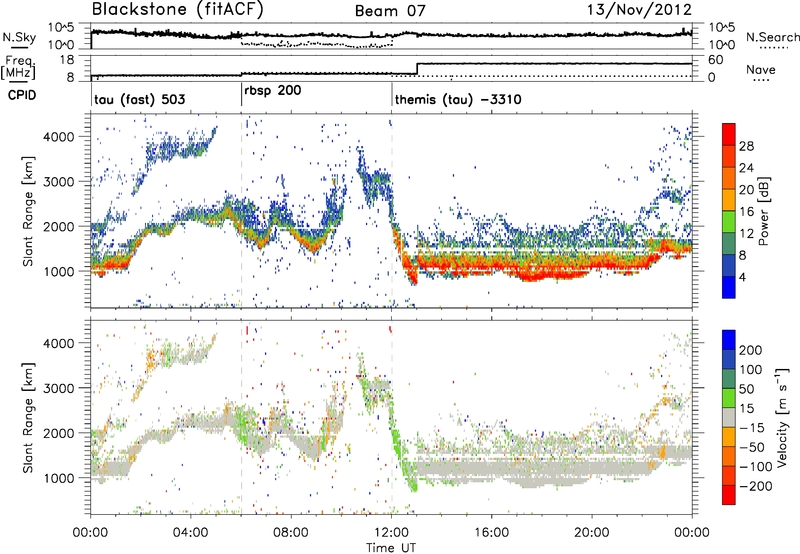
Task: Click the 04:00 time tick label
Action: [x=191, y=533]
